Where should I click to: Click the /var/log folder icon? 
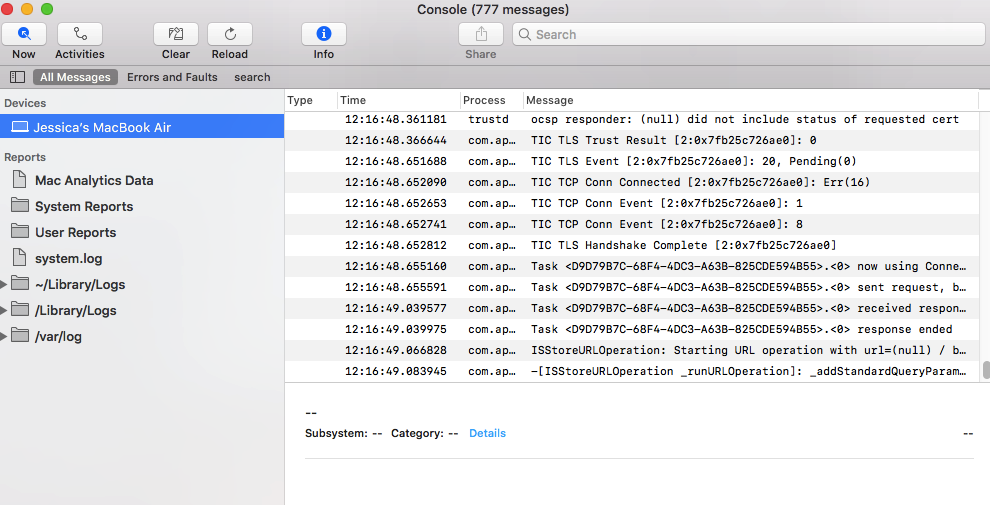coord(20,335)
